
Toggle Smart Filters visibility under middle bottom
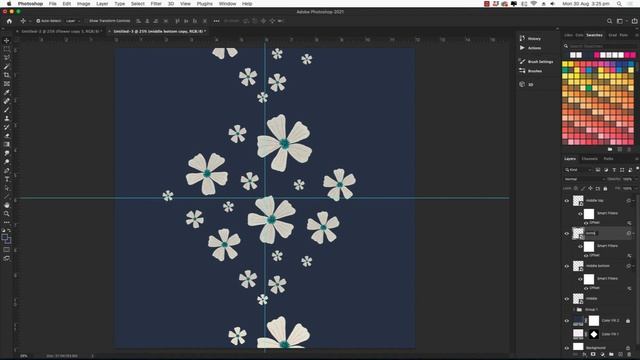click(580, 279)
